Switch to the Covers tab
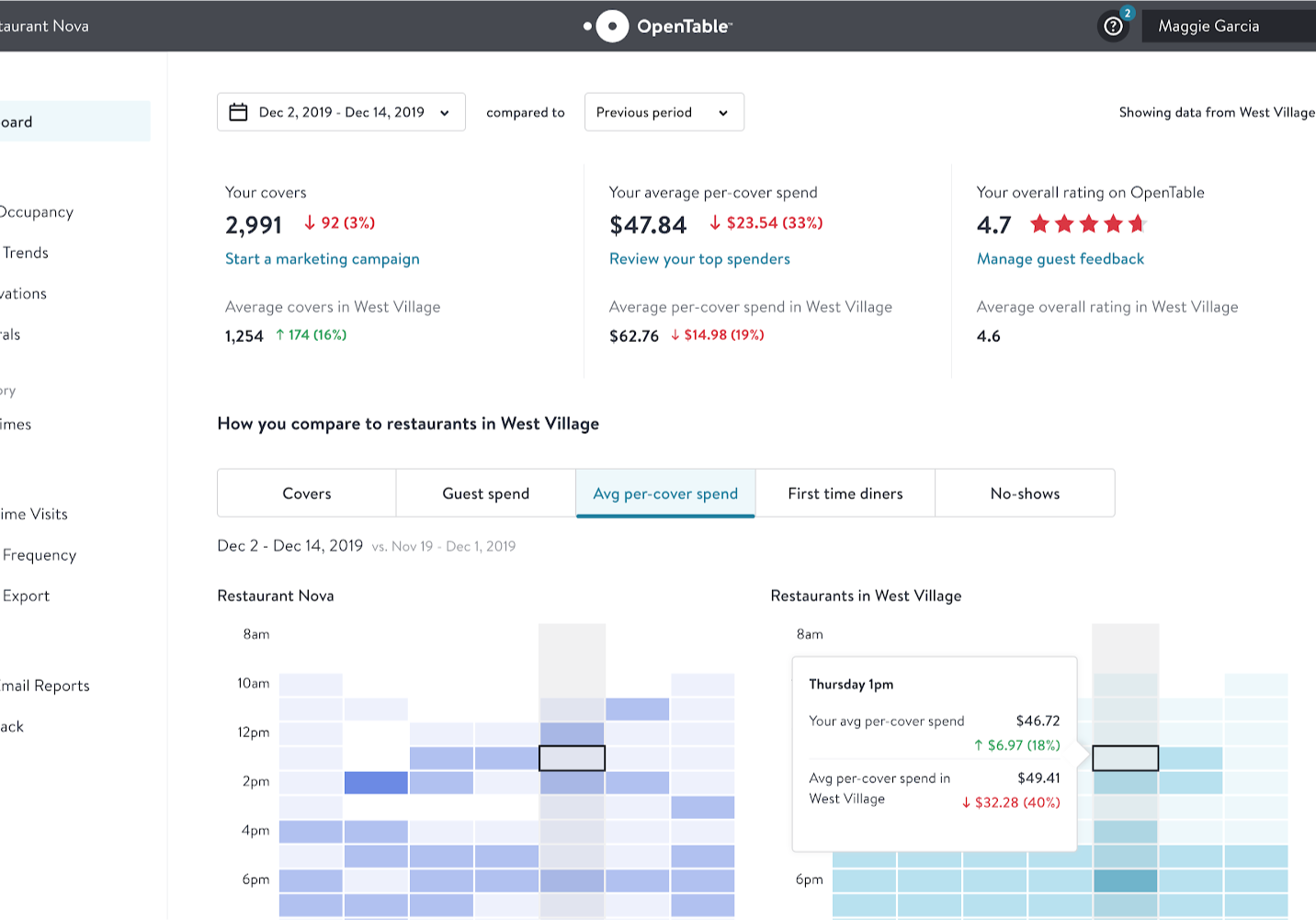 307,494
